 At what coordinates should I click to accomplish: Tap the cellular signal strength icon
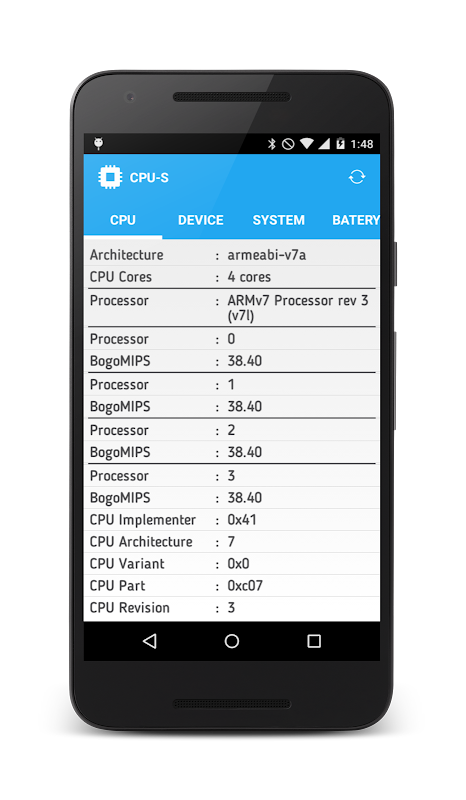[324, 144]
